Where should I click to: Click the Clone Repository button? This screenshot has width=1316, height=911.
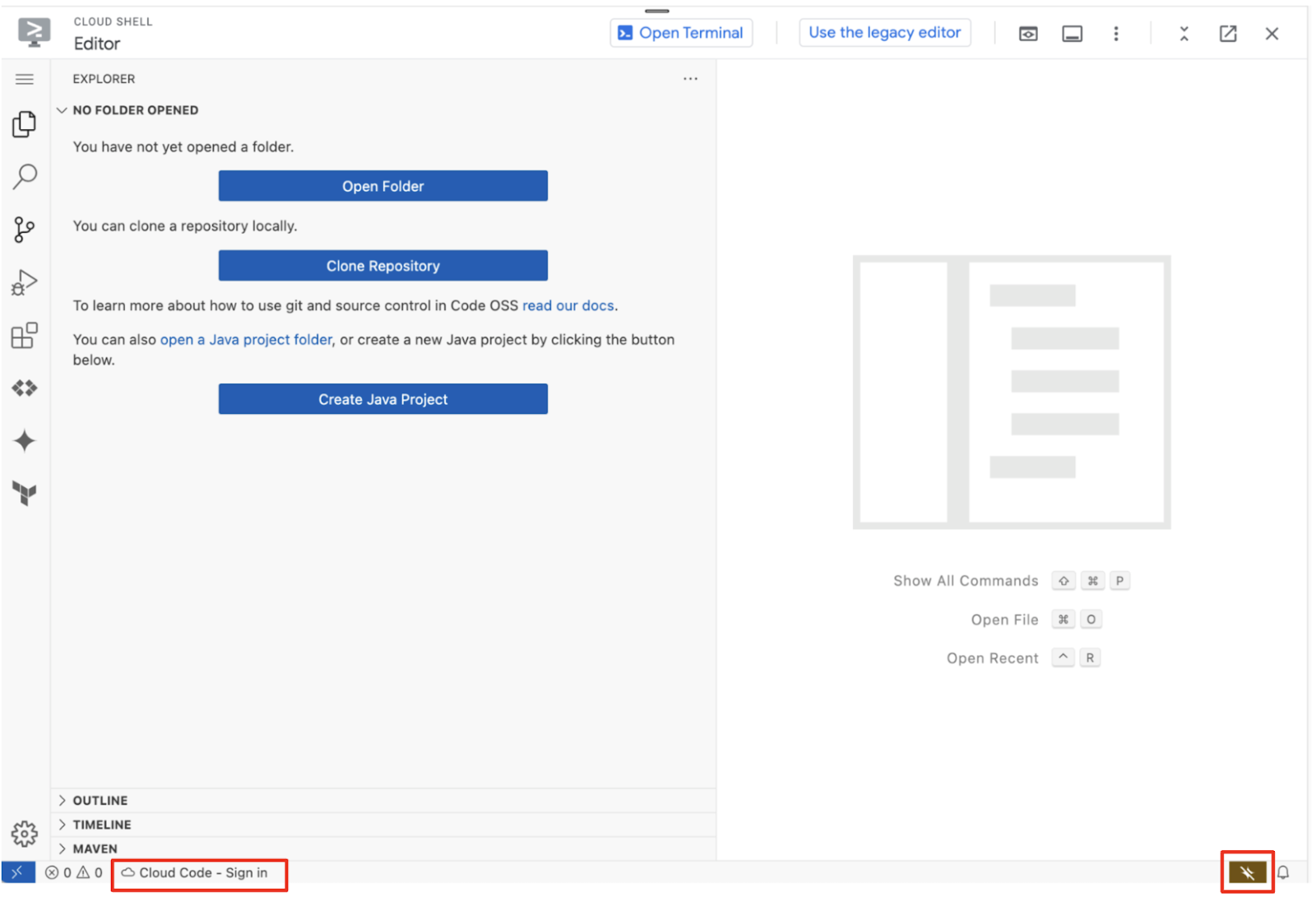pyautogui.click(x=382, y=265)
